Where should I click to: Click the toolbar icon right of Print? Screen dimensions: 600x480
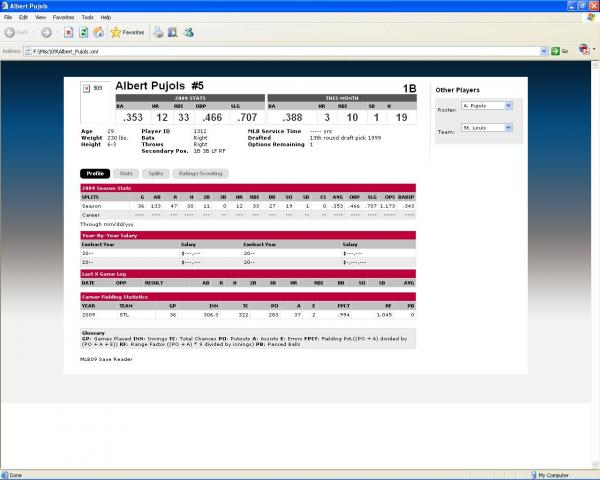[x=173, y=33]
